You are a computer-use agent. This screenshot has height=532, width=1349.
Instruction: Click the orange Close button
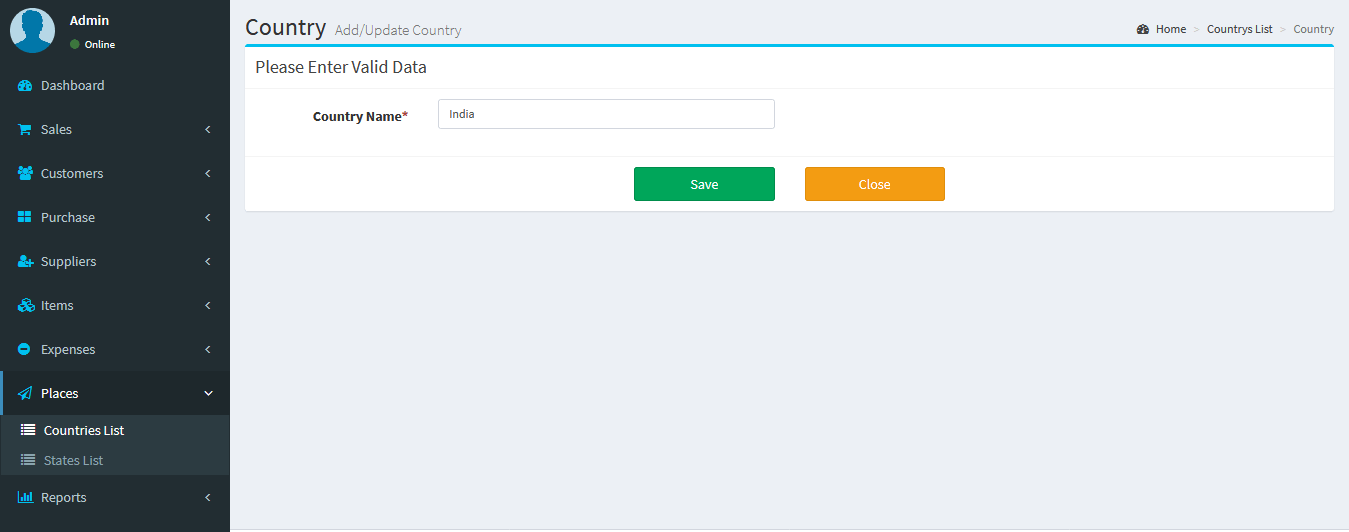point(874,184)
